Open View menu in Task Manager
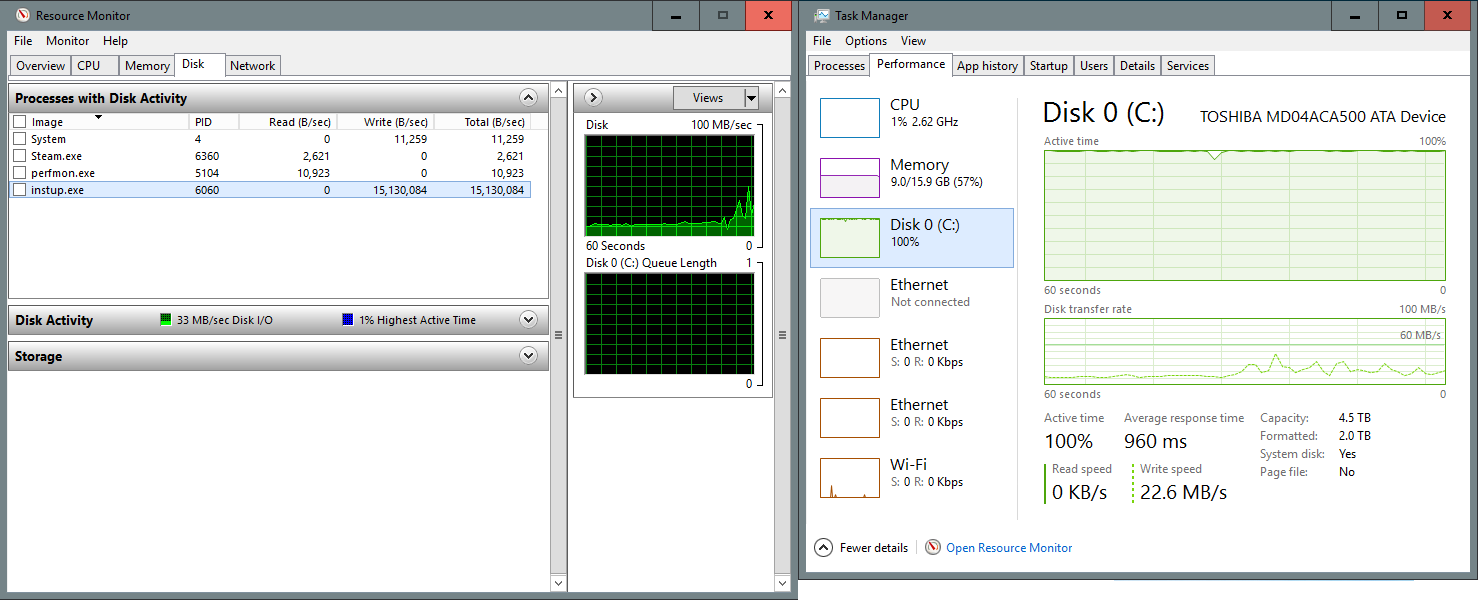The height and width of the screenshot is (601, 1478). pyautogui.click(x=913, y=41)
